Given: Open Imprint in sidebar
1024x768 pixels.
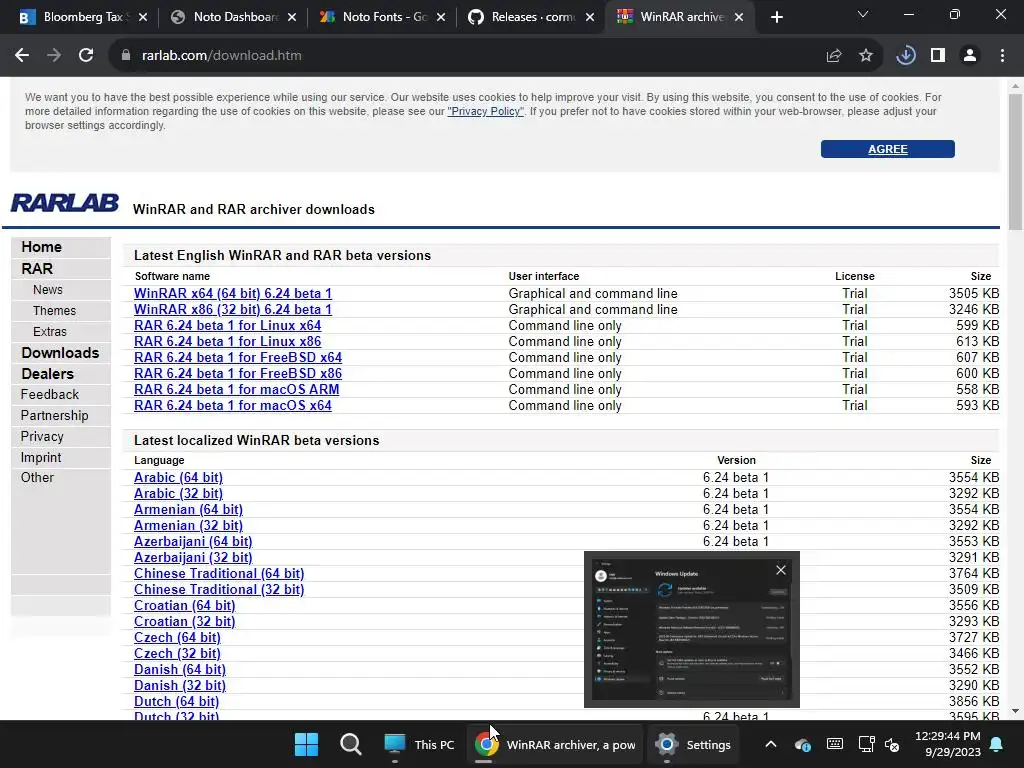Looking at the screenshot, I should 40,457.
